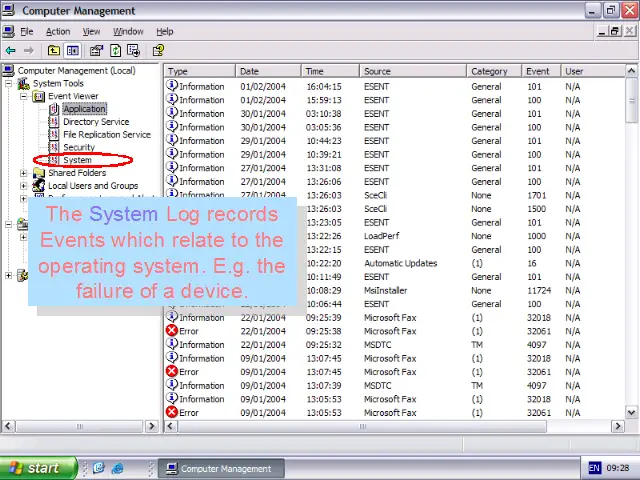The image size is (640, 480).
Task: Click the Computer Management title bar icon
Action: pyautogui.click(x=9, y=10)
